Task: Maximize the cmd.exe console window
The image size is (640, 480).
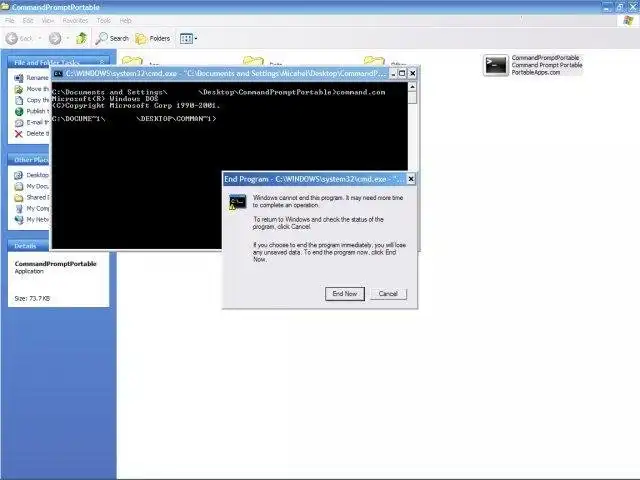Action: tap(402, 73)
